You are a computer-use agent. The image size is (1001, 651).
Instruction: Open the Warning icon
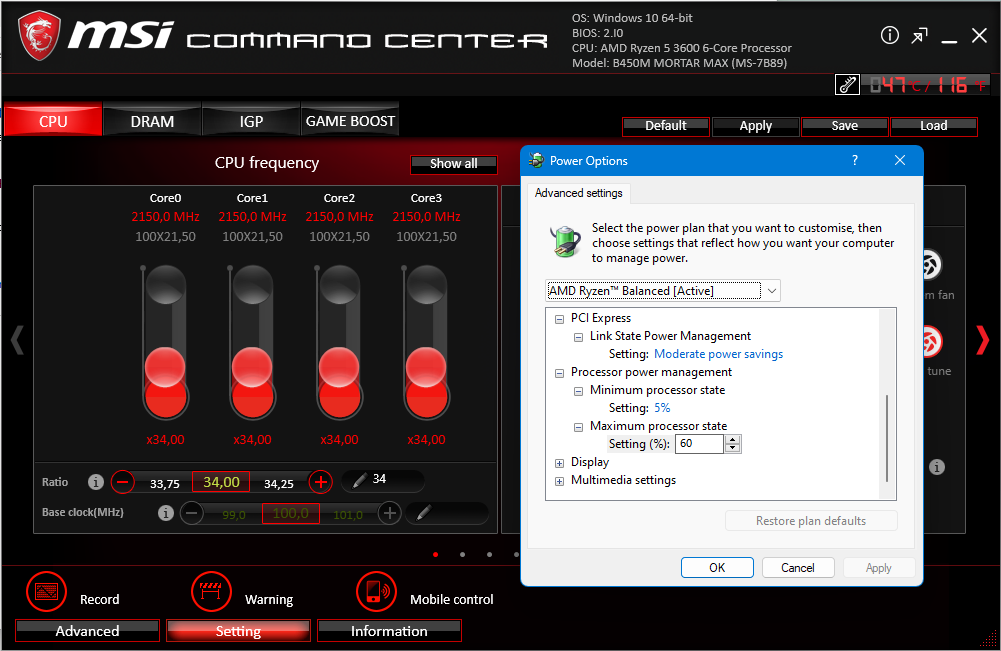[x=211, y=592]
